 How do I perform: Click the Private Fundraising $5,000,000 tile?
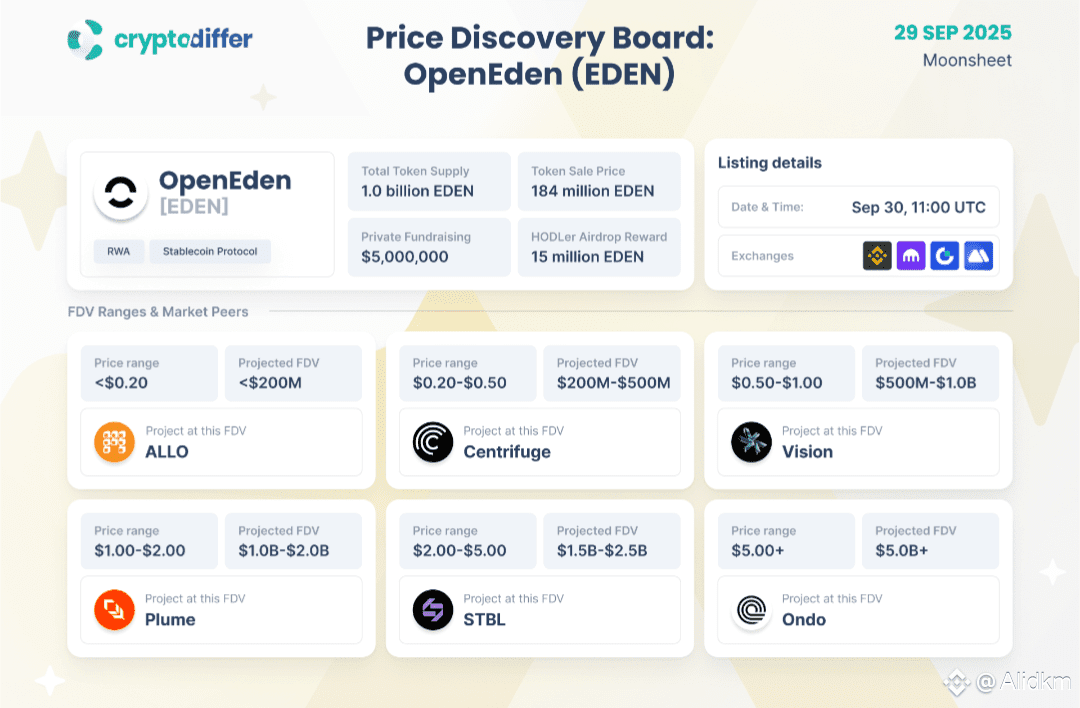[x=429, y=247]
